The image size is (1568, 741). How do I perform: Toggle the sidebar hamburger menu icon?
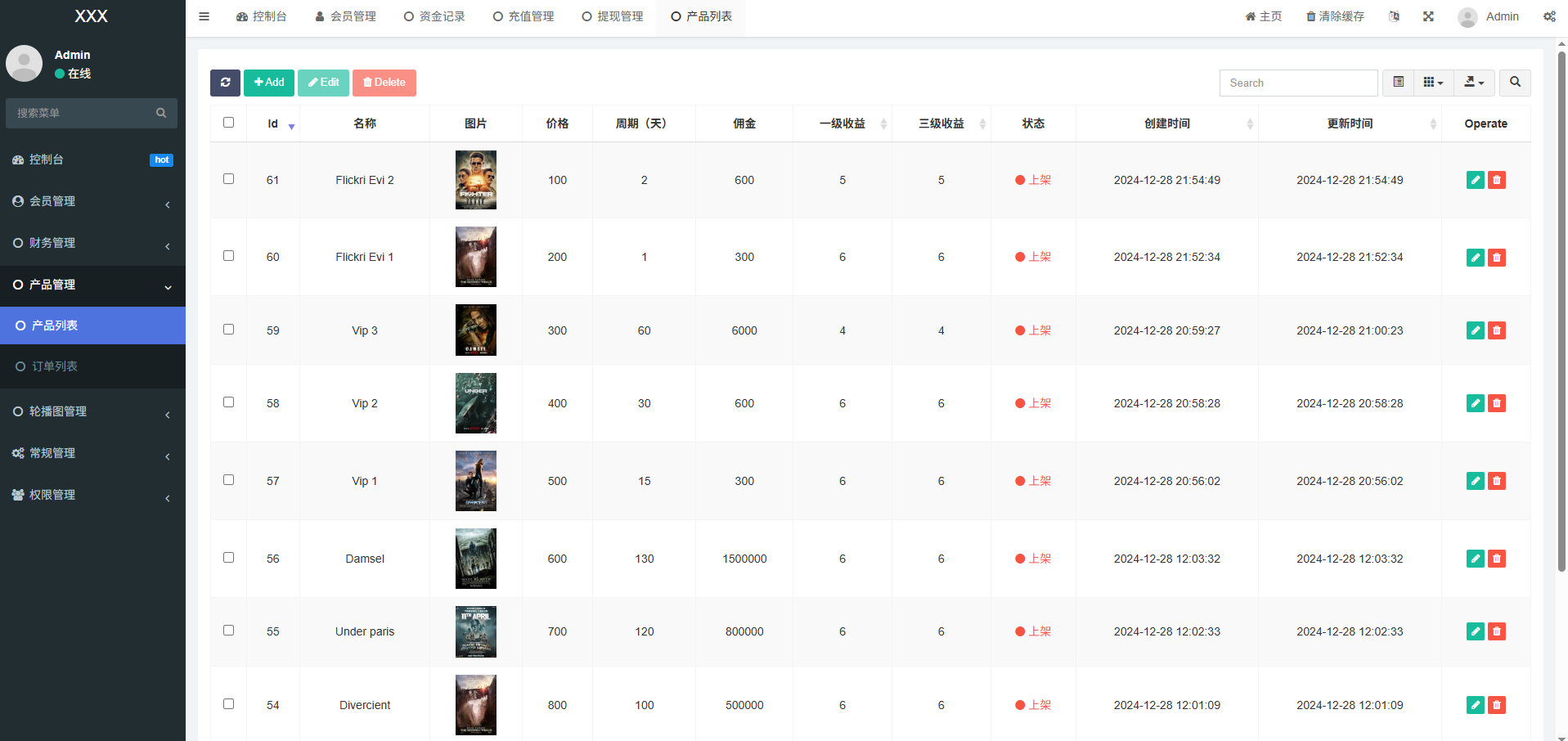tap(204, 16)
